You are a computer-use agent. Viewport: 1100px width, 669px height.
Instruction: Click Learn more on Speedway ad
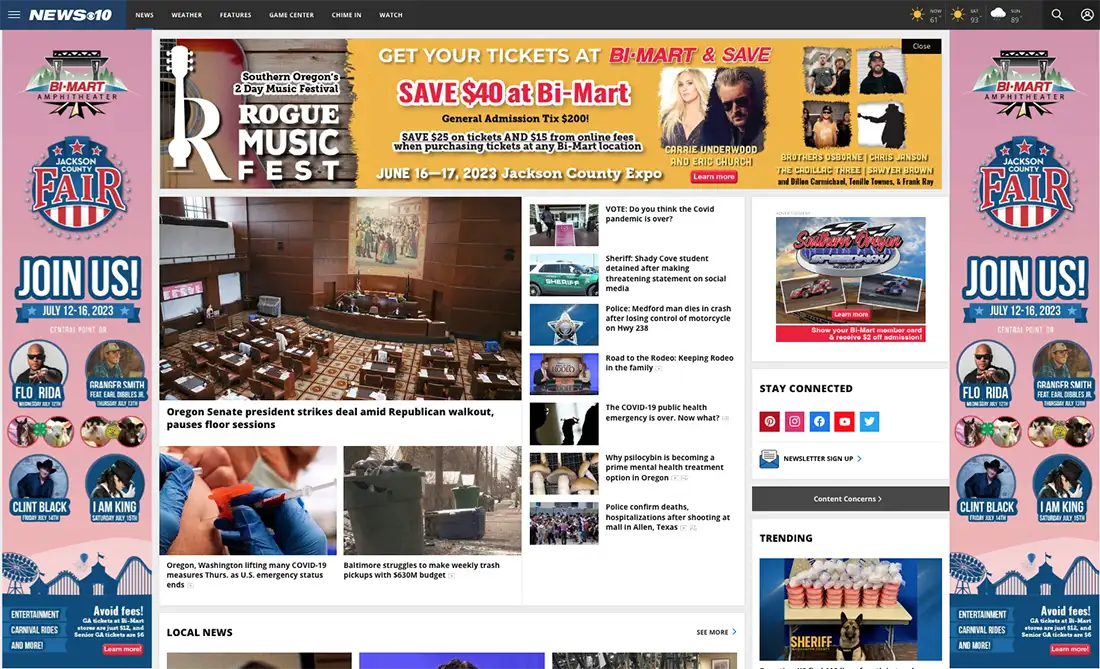coord(850,314)
